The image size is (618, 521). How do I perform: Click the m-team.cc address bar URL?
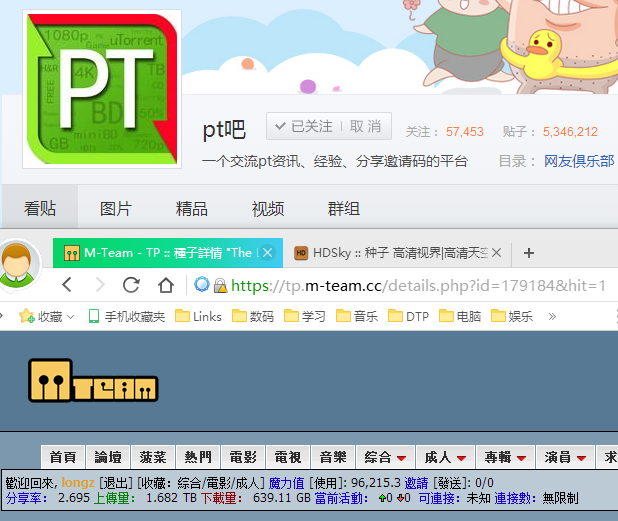[x=418, y=286]
